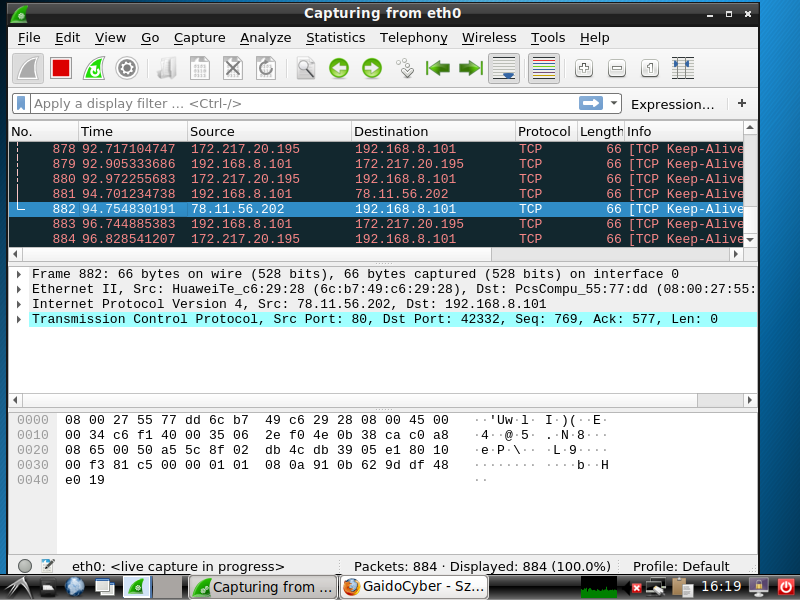This screenshot has width=800, height=600.
Task: Jump to the last packet
Action: click(x=470, y=68)
